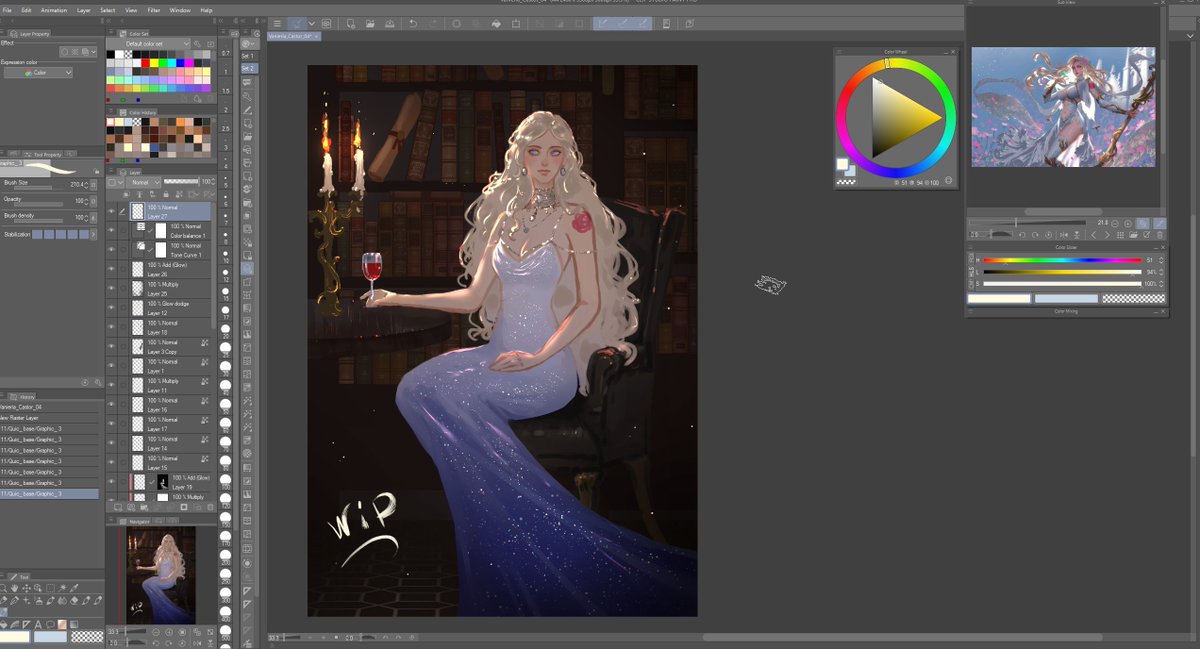Viewport: 1200px width, 649px height.
Task: Zoom out the Sub View image
Action: pos(1115,223)
